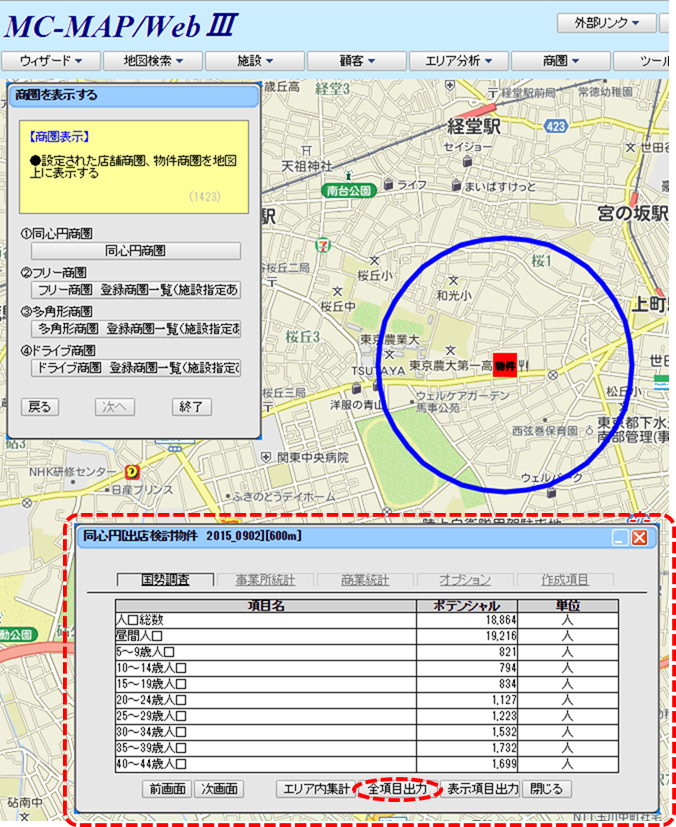The image size is (676, 827).
Task: Click the 同心円商圏 button
Action: click(x=136, y=251)
